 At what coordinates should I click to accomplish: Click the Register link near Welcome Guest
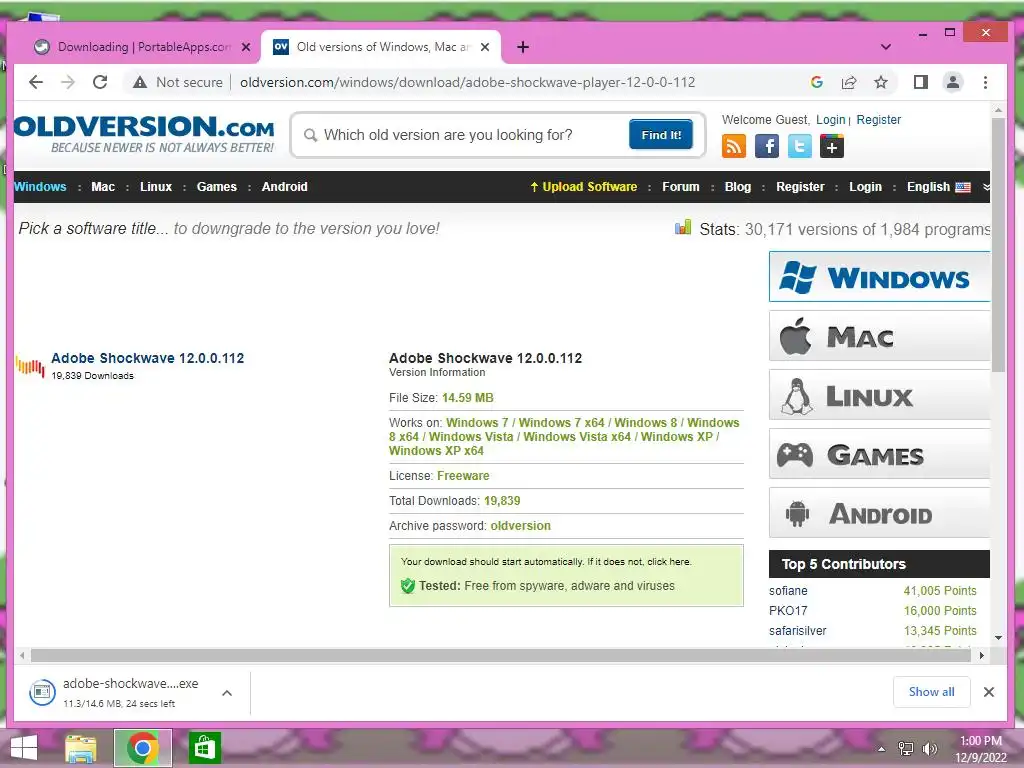click(x=878, y=120)
